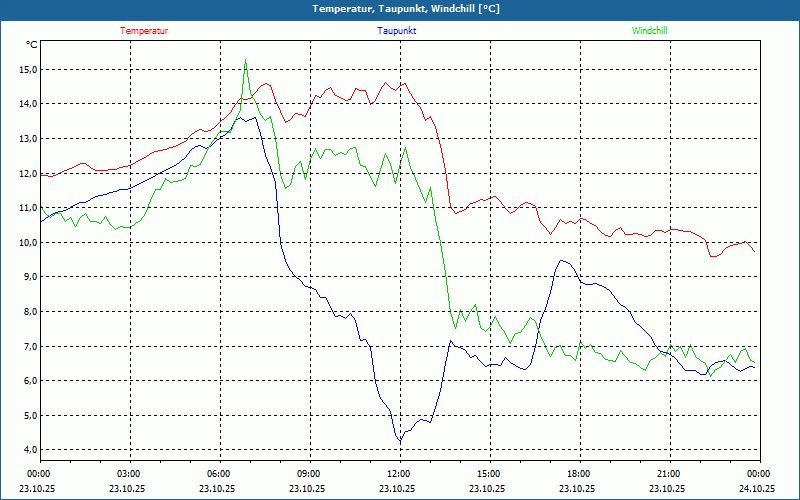Click the 24.10.25 date label

(757, 488)
